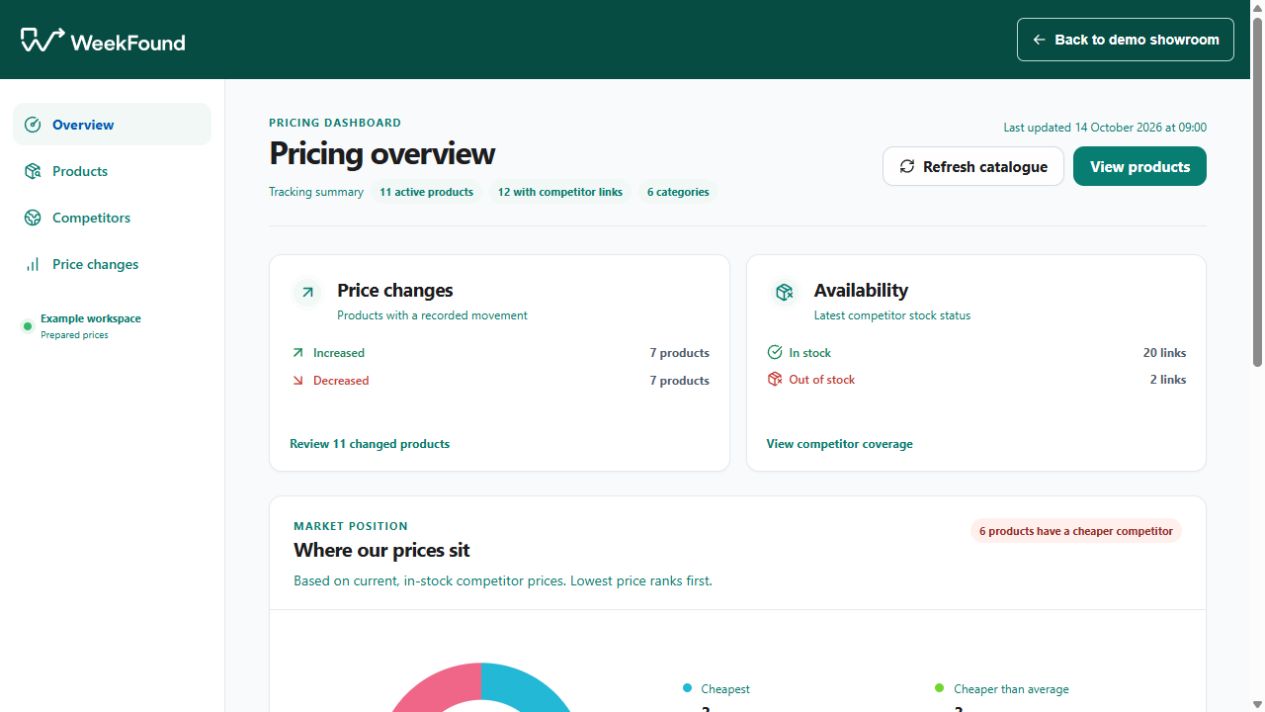
Task: Click the Last updated 14 October 2026 text
Action: point(1105,128)
